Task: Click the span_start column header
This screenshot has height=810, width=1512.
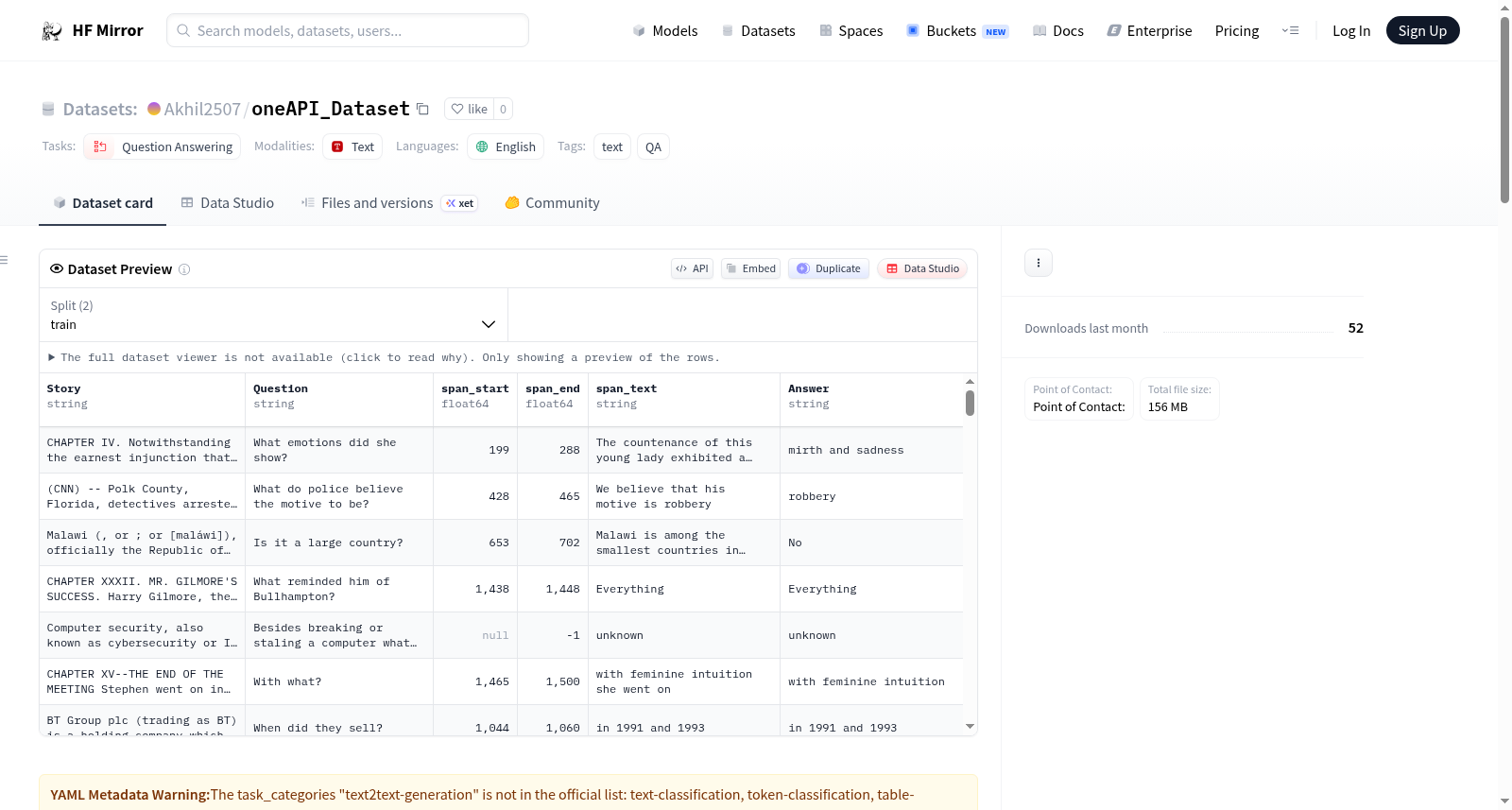Action: tap(475, 397)
